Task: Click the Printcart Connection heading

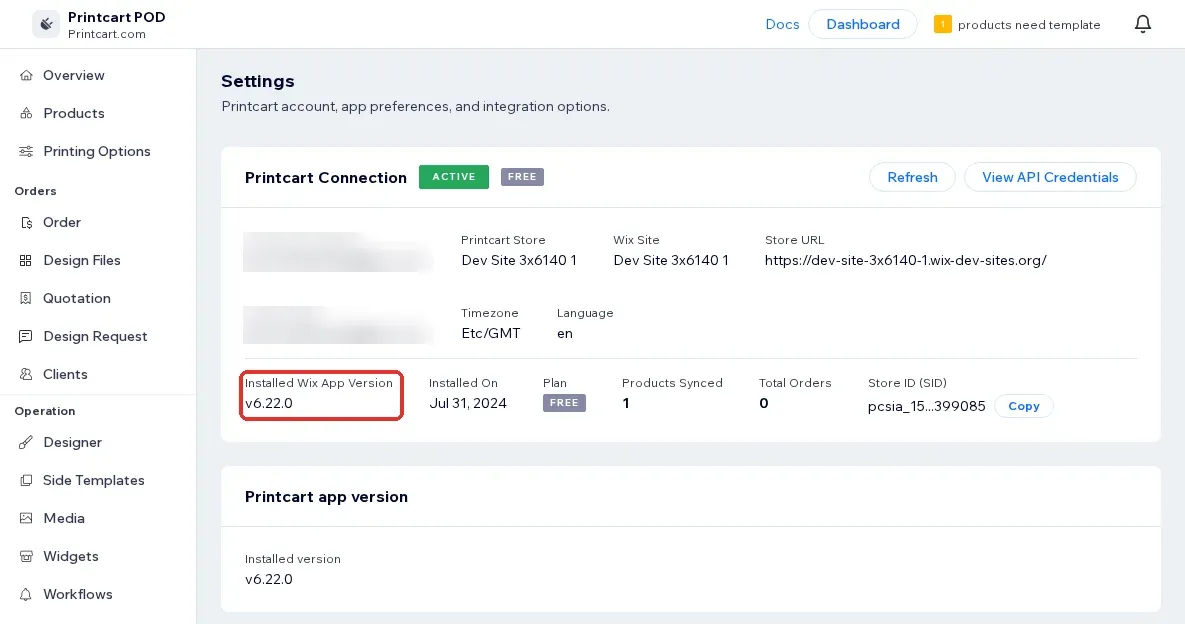Action: click(326, 178)
